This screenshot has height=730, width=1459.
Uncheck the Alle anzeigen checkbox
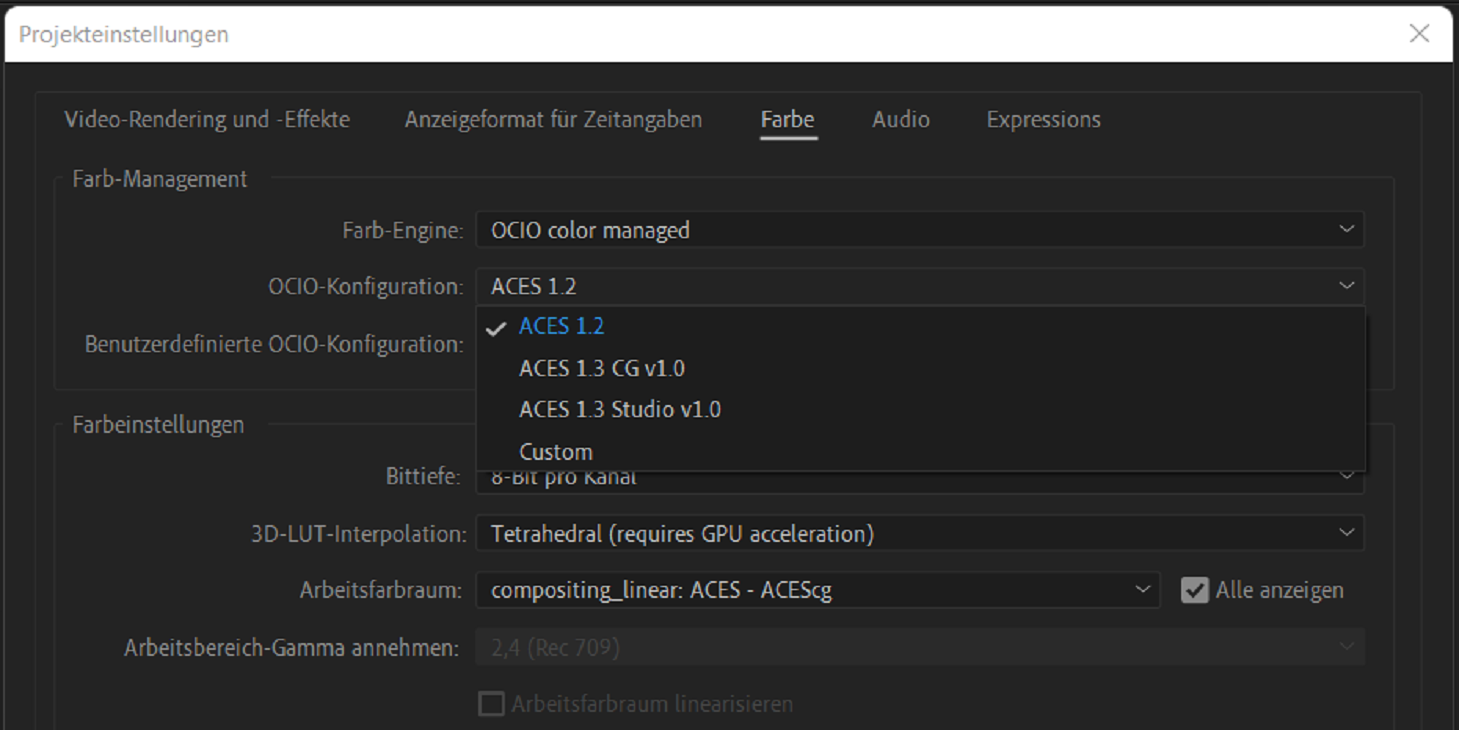(1194, 591)
